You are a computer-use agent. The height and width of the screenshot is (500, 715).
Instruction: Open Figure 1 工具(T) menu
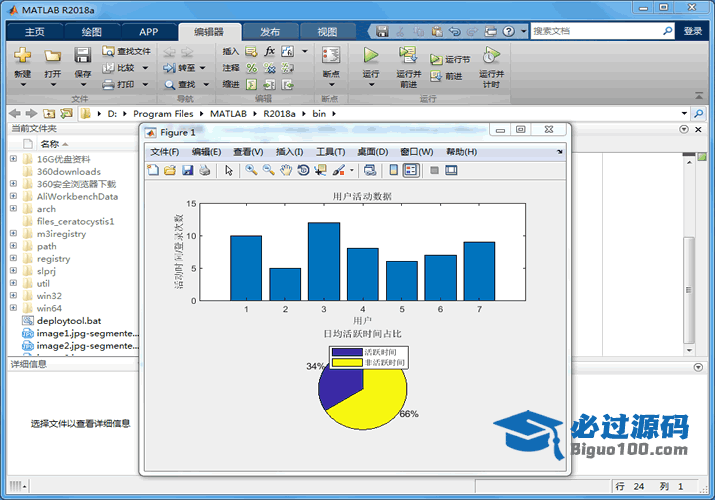[331, 152]
